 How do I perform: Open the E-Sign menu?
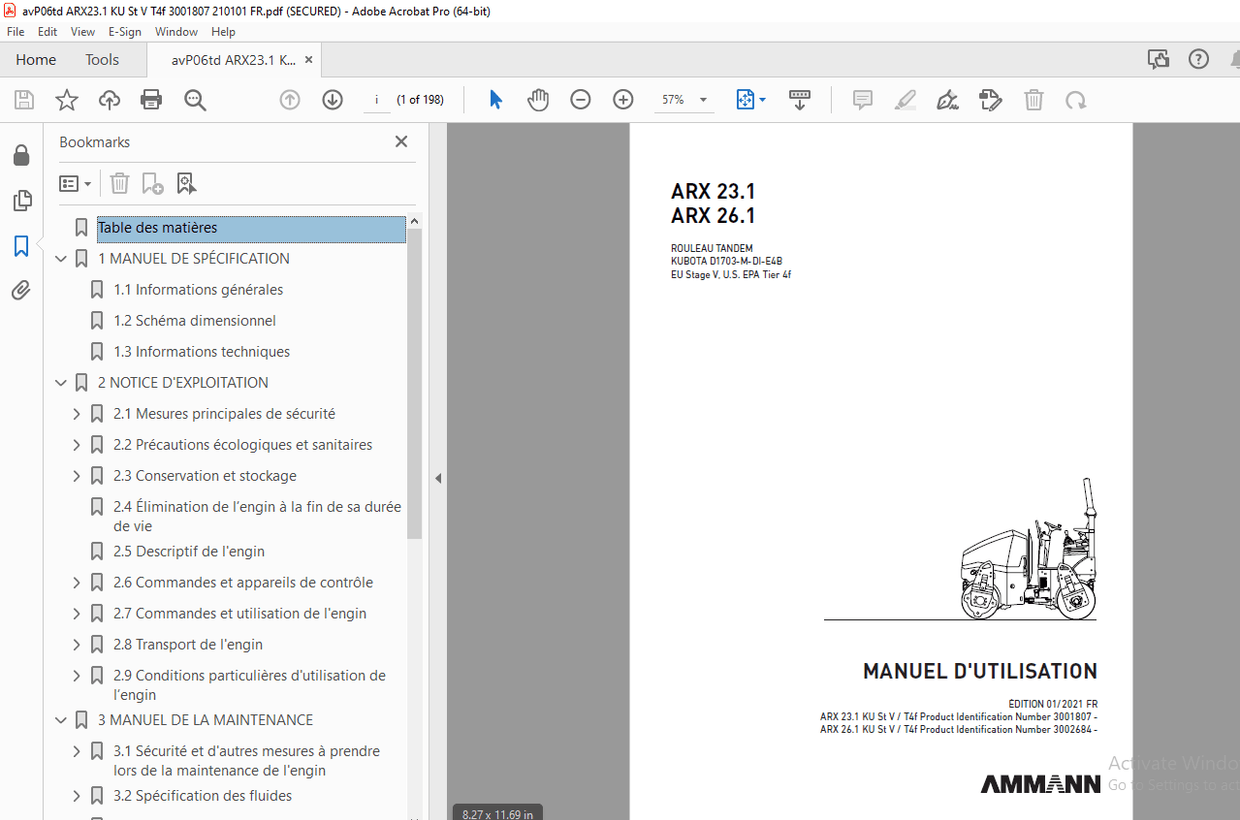[124, 31]
